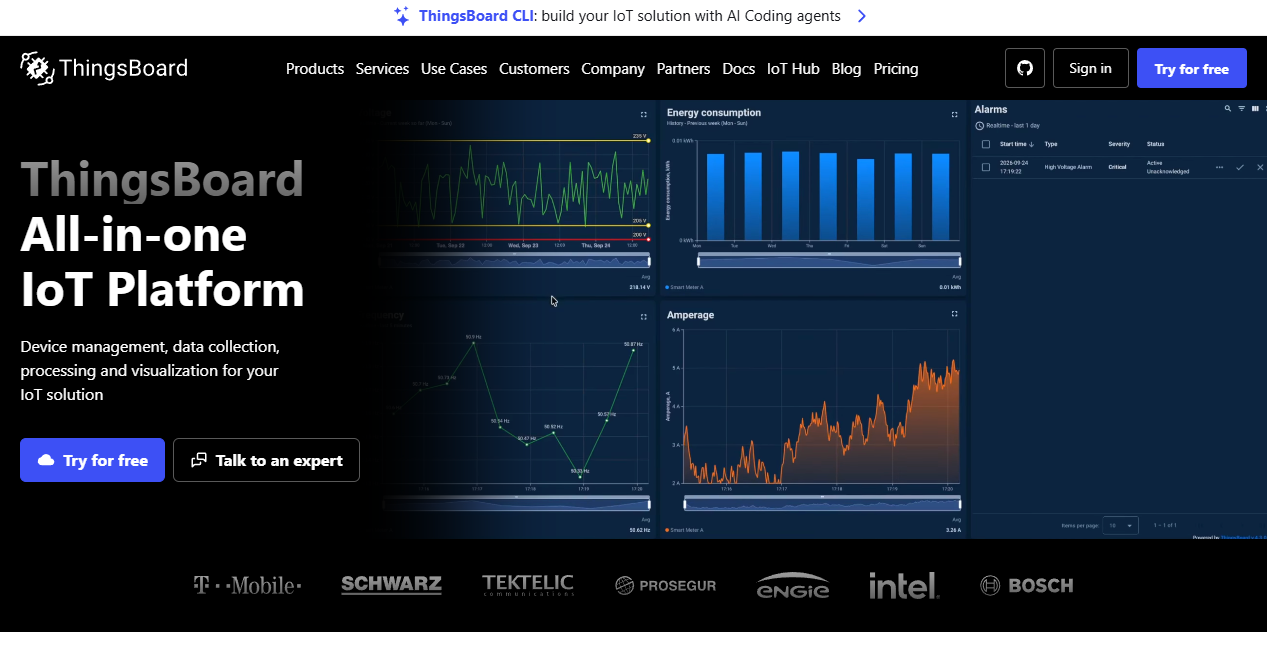
Task: Open the Customers menu item
Action: 534,69
